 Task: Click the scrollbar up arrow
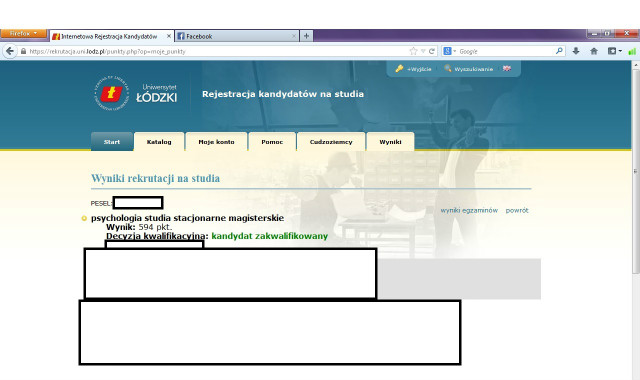coord(636,64)
